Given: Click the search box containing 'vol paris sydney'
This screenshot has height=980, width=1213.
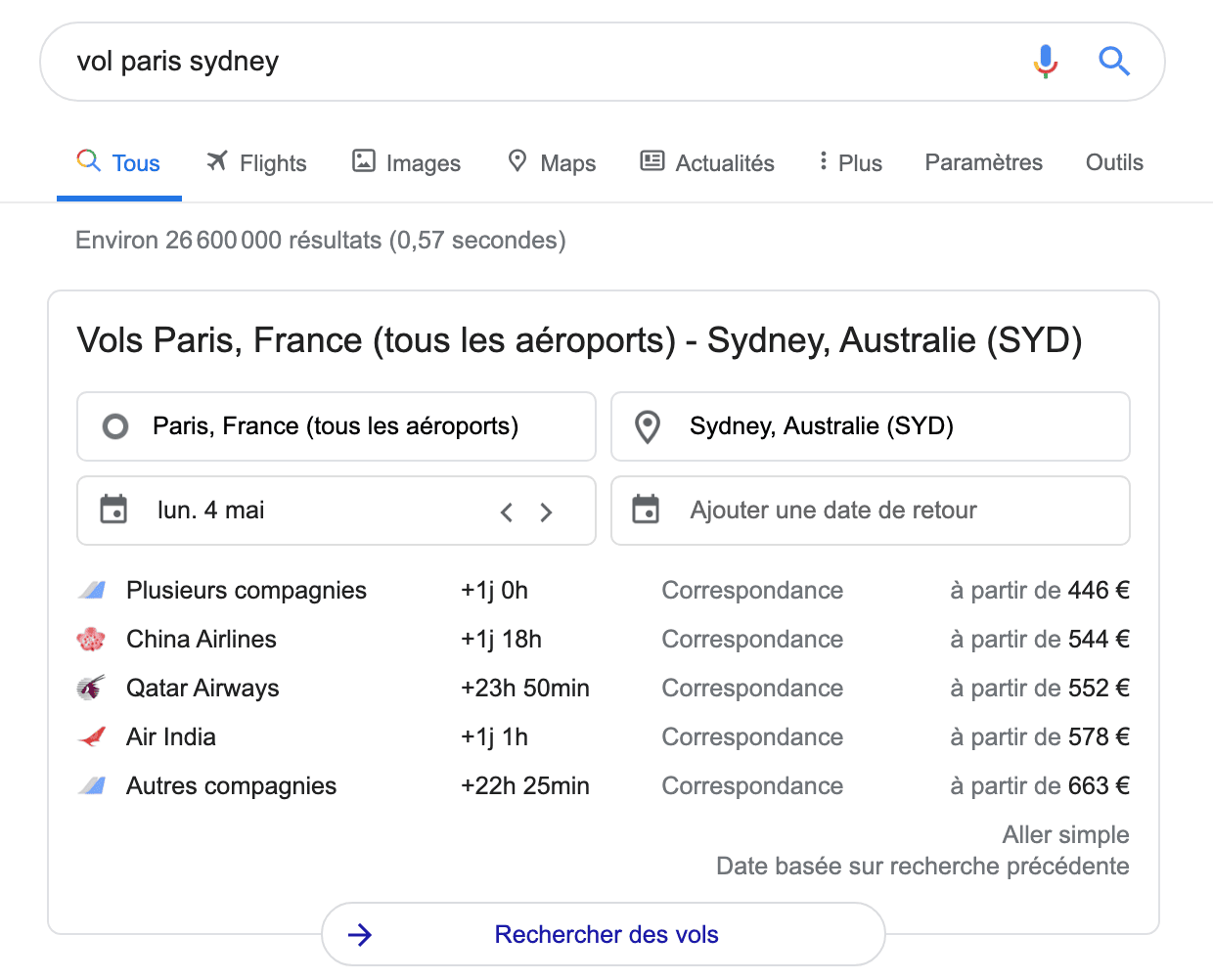Looking at the screenshot, I should [603, 62].
